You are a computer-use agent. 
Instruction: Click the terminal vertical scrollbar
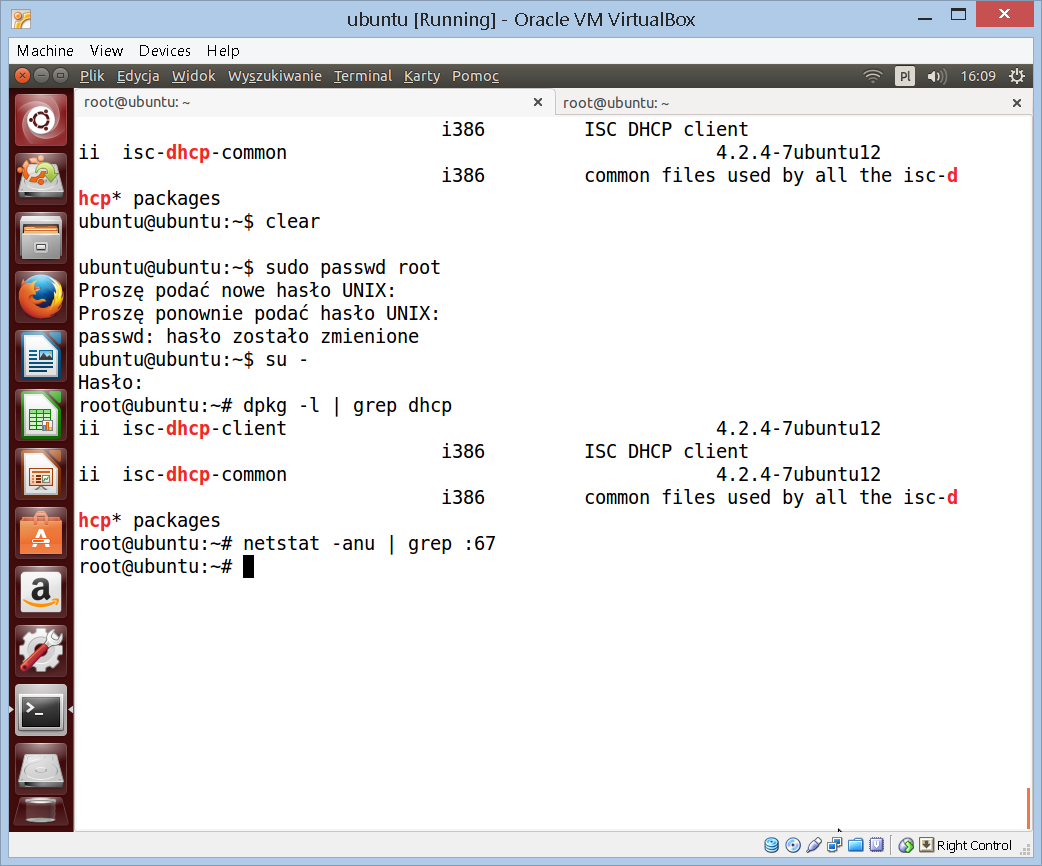pyautogui.click(x=1028, y=808)
